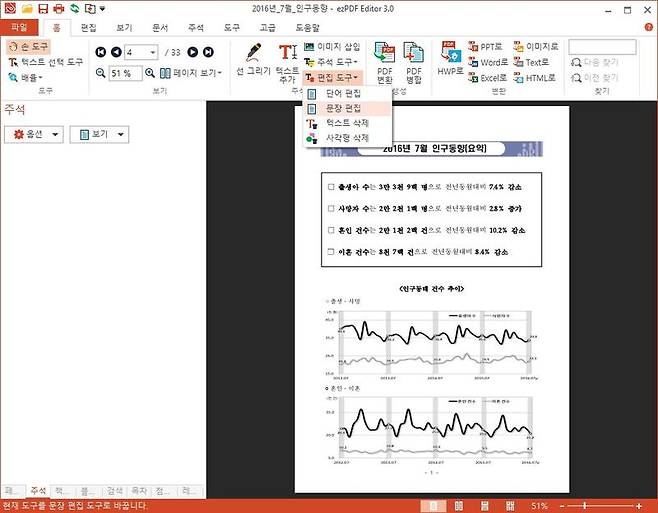The height and width of the screenshot is (513, 658).
Task: Go to first page button
Action: pyautogui.click(x=101, y=52)
